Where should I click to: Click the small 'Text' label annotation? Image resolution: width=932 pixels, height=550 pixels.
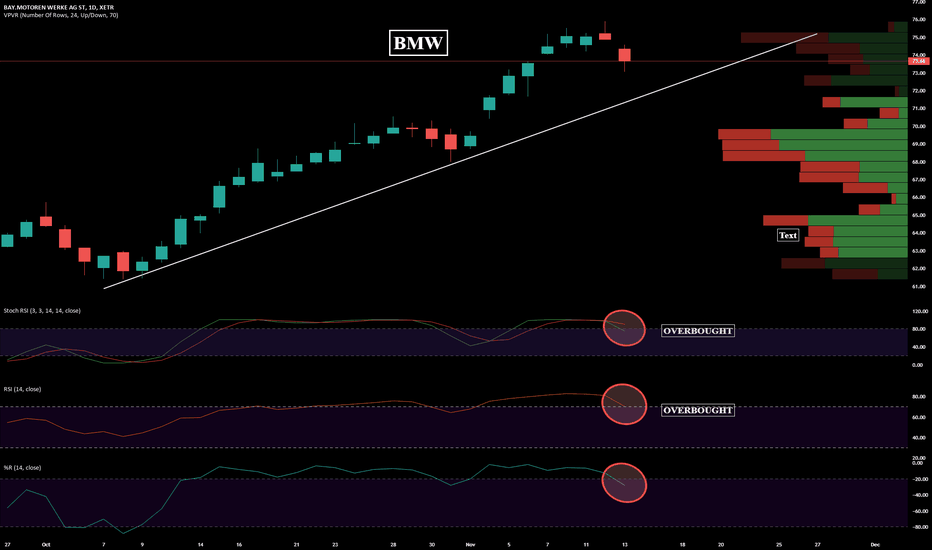click(788, 235)
